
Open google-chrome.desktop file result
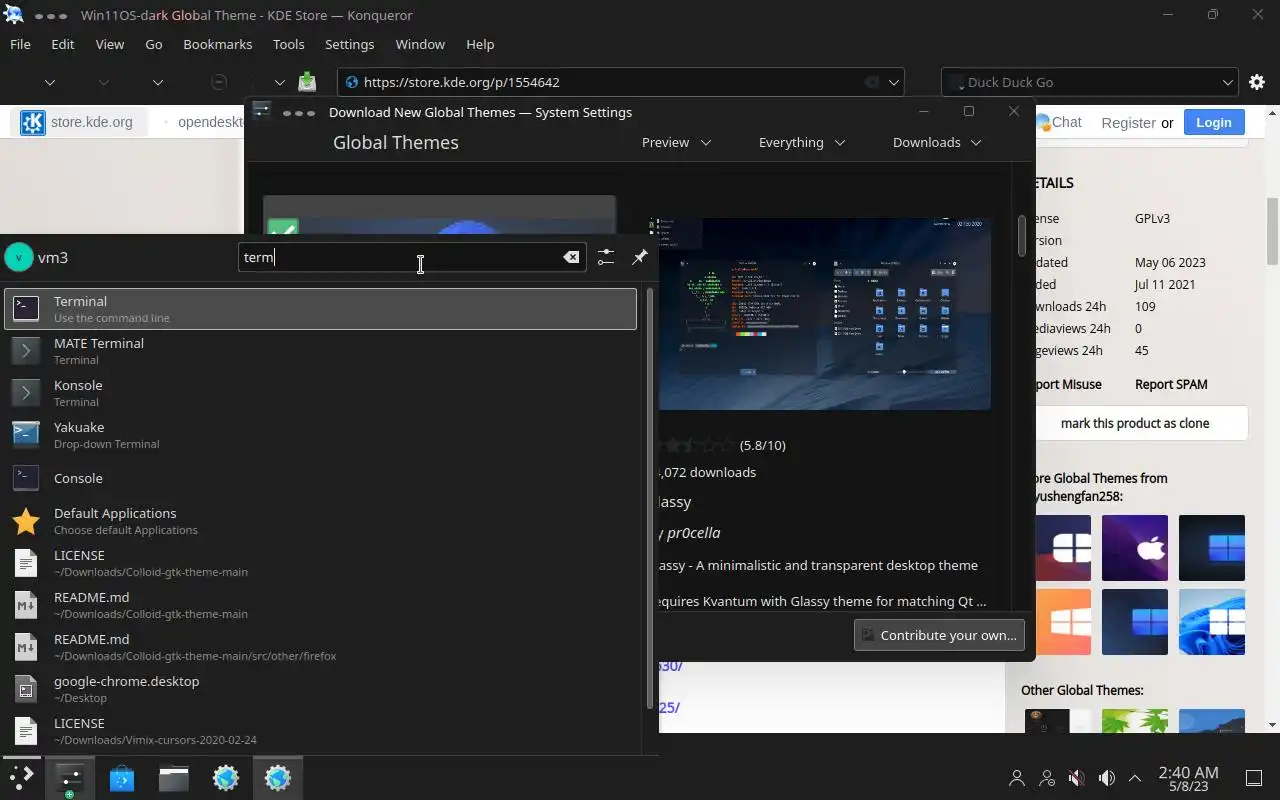point(320,689)
